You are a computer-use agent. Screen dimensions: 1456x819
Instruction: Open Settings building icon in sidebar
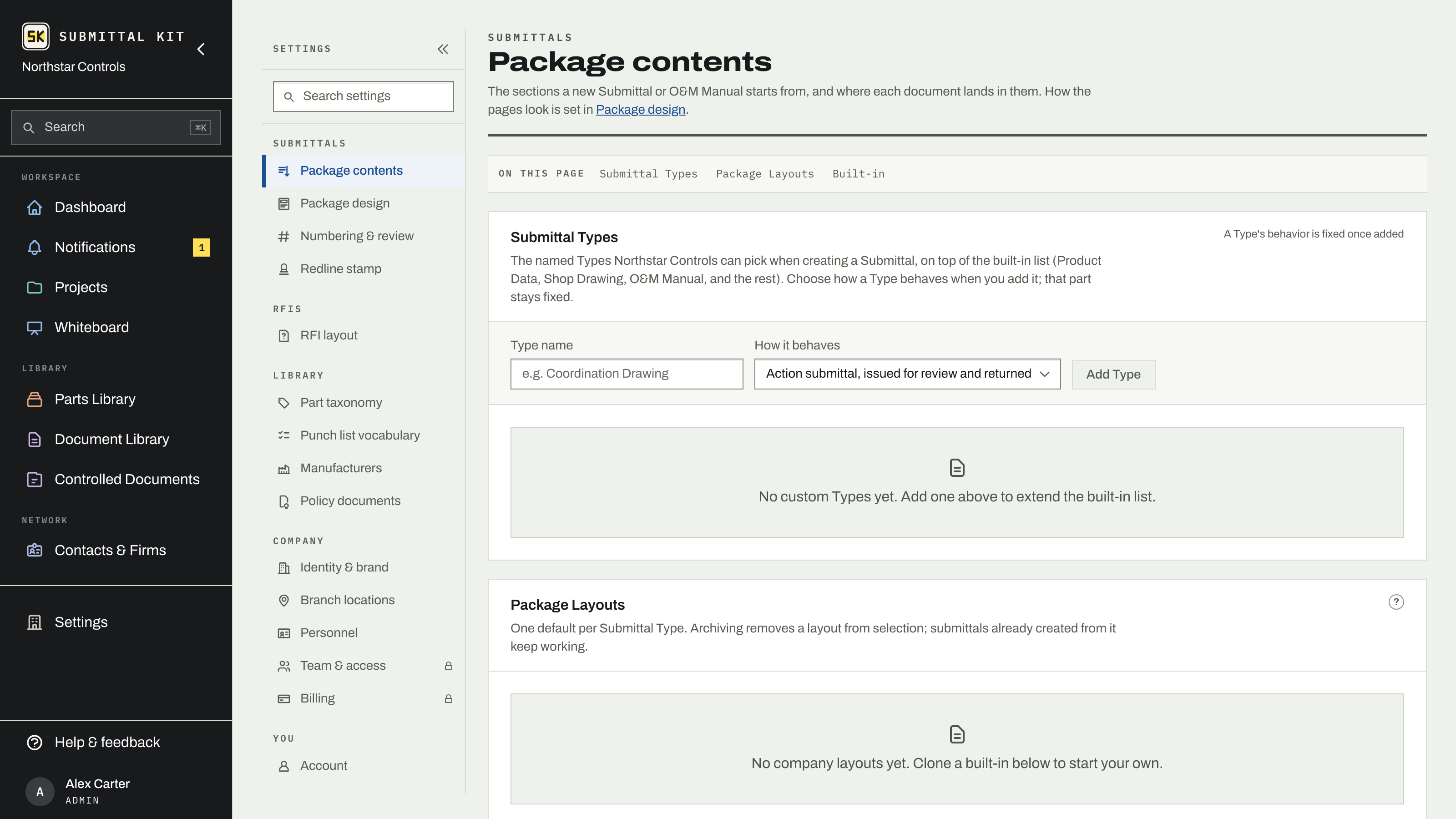tap(35, 622)
